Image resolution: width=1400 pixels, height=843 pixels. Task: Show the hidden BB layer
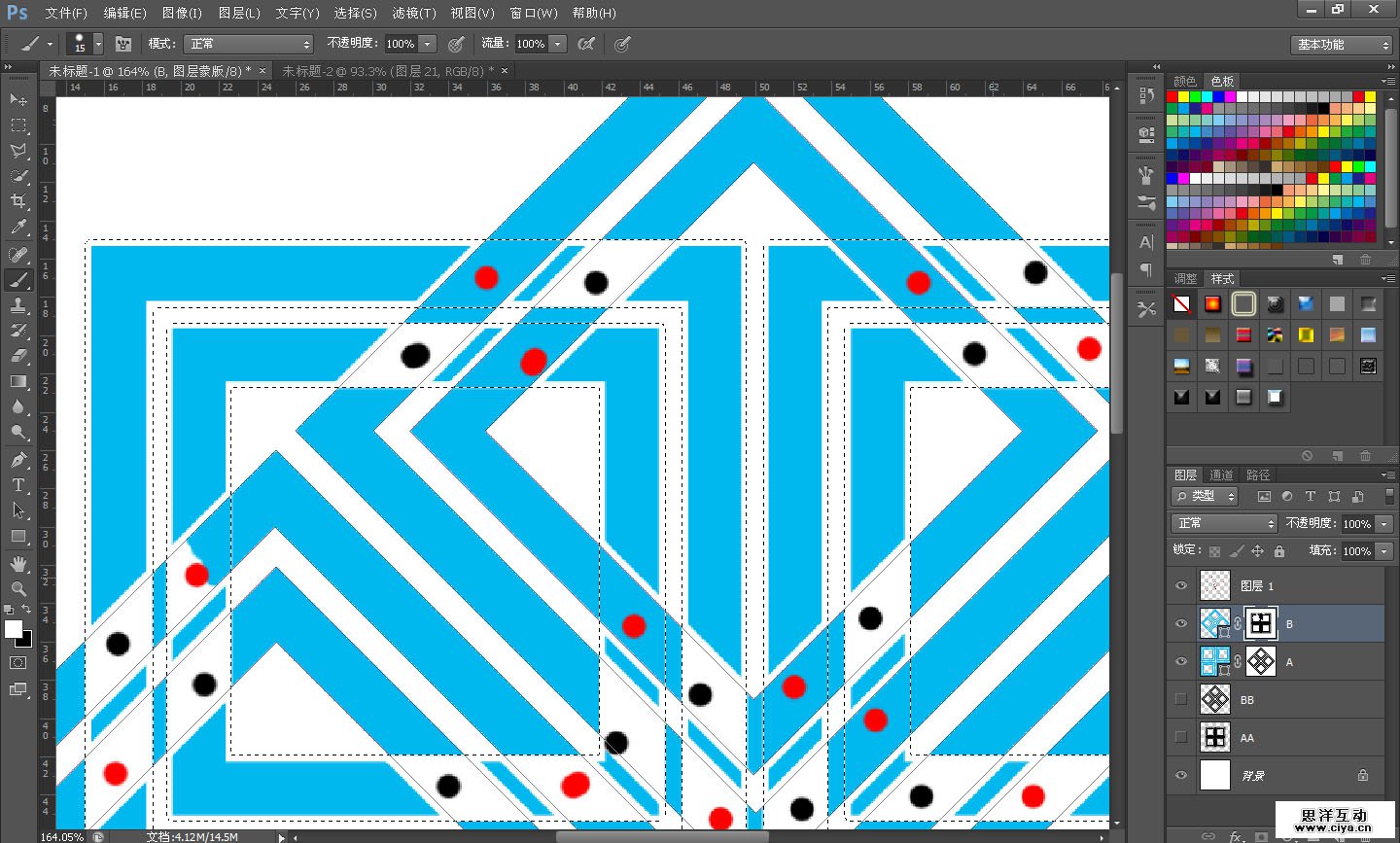(x=1181, y=699)
